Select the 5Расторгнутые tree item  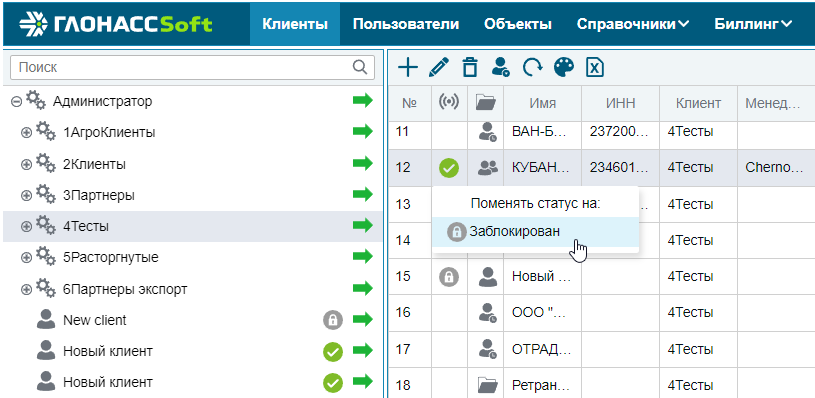pyautogui.click(x=192, y=258)
